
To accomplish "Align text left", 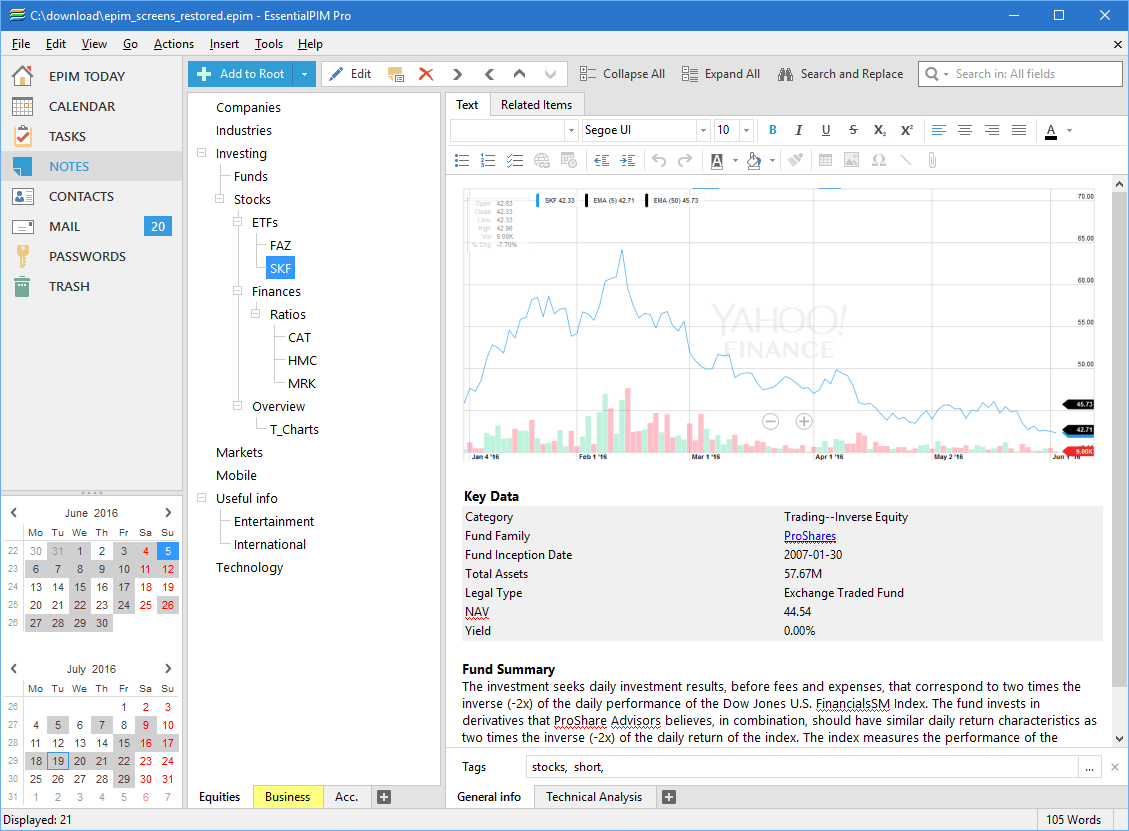I will click(938, 130).
